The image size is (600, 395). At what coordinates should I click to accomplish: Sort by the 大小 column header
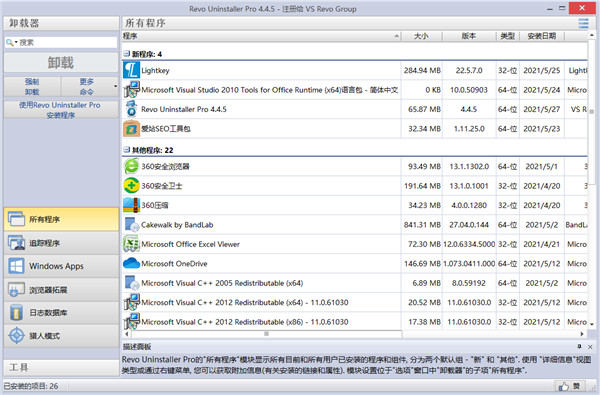[421, 36]
